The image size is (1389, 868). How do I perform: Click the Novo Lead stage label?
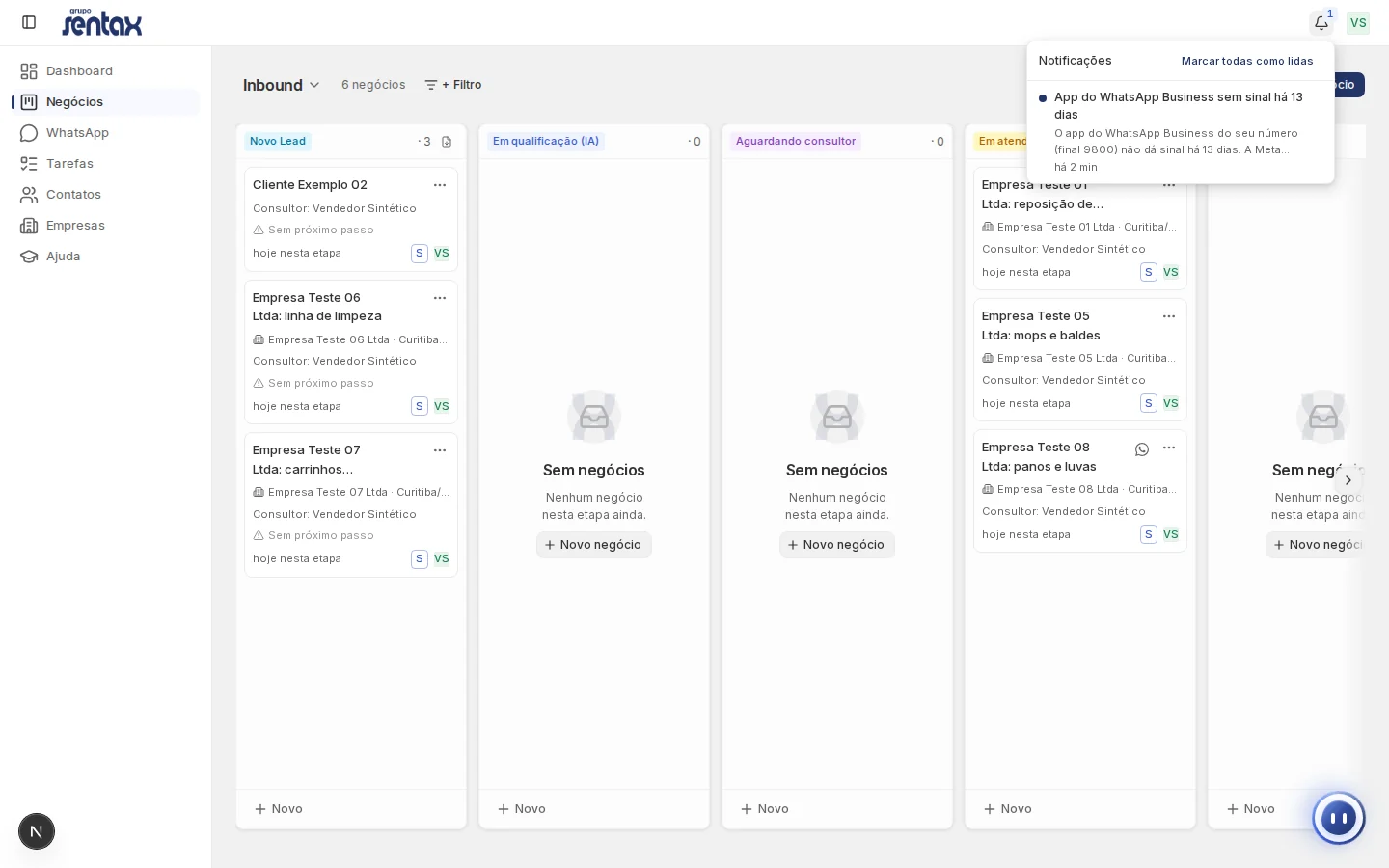278,142
